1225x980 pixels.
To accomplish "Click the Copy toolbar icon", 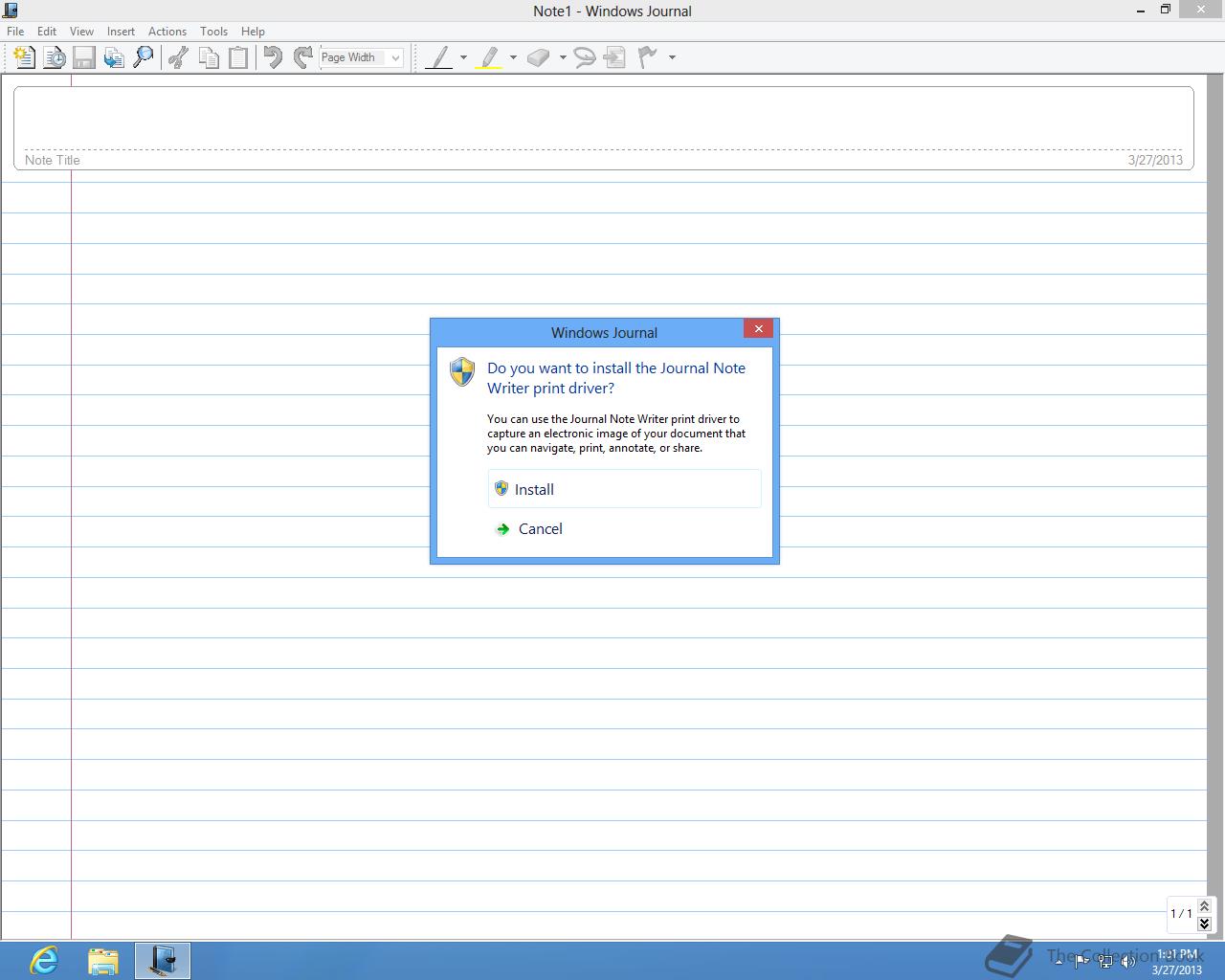I will (x=208, y=57).
